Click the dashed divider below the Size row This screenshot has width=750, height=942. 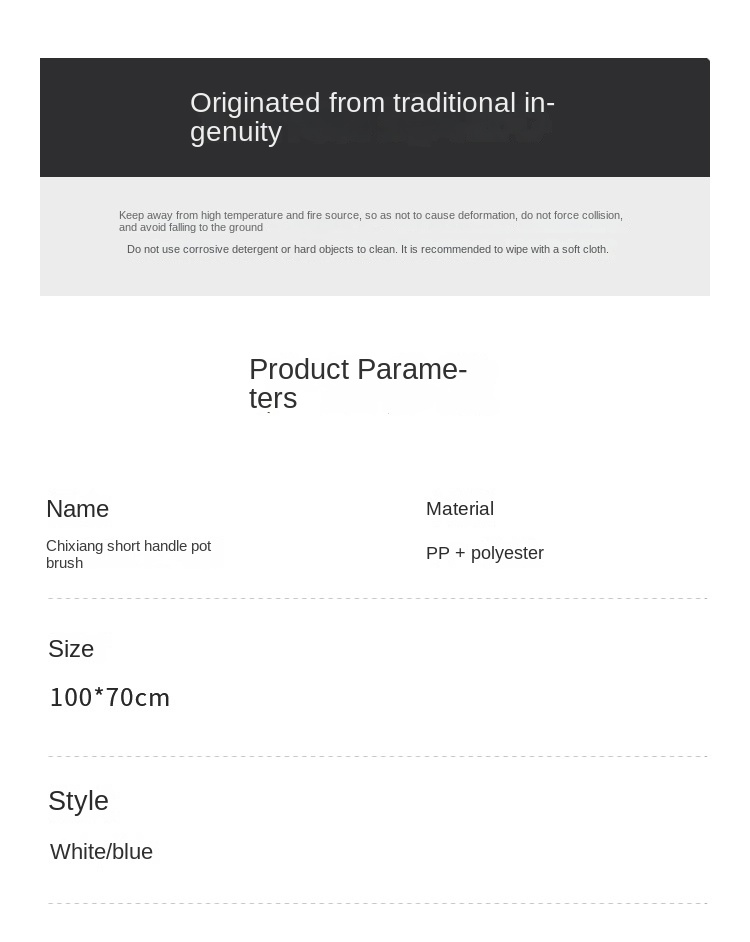377,756
